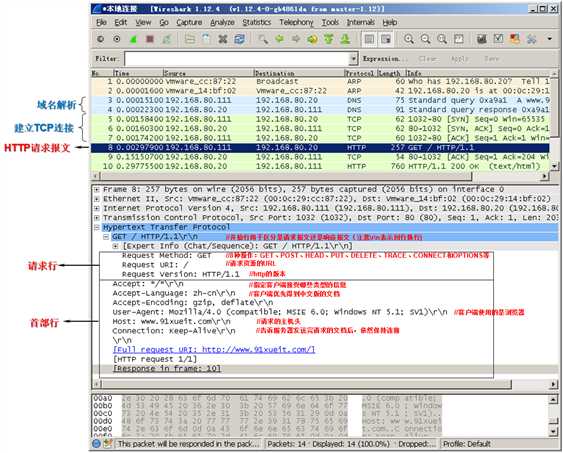Sort packets by the Protocol column header
Screen dimensions: 563x453
click(x=360, y=73)
